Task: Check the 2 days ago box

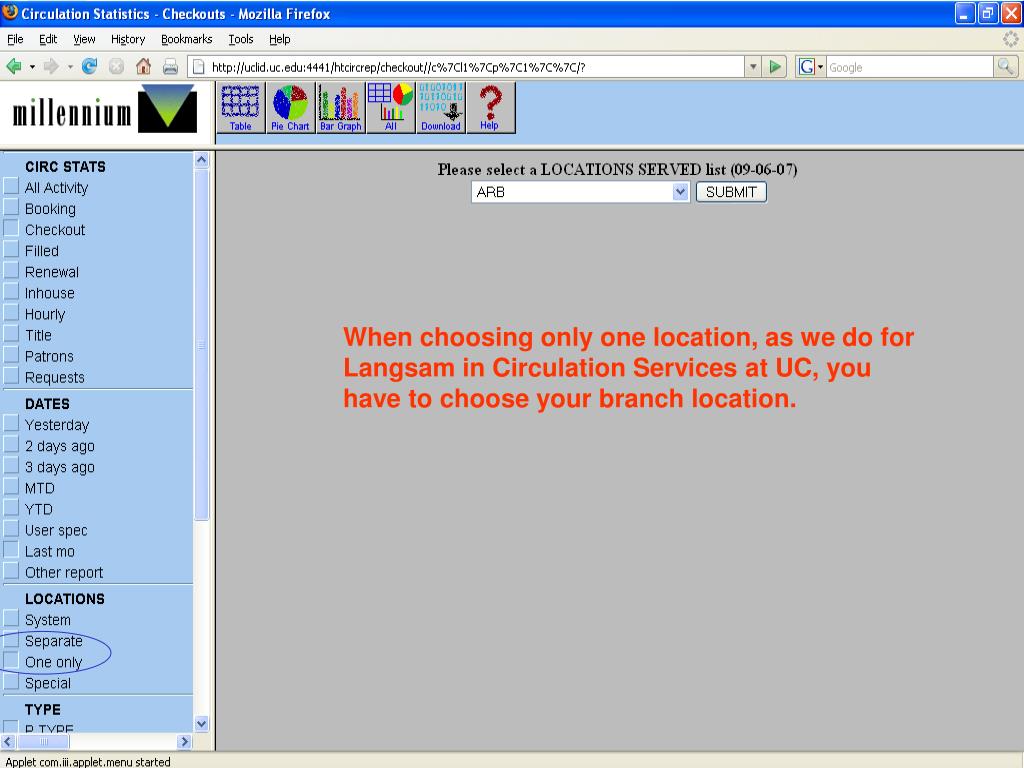Action: [x=11, y=445]
